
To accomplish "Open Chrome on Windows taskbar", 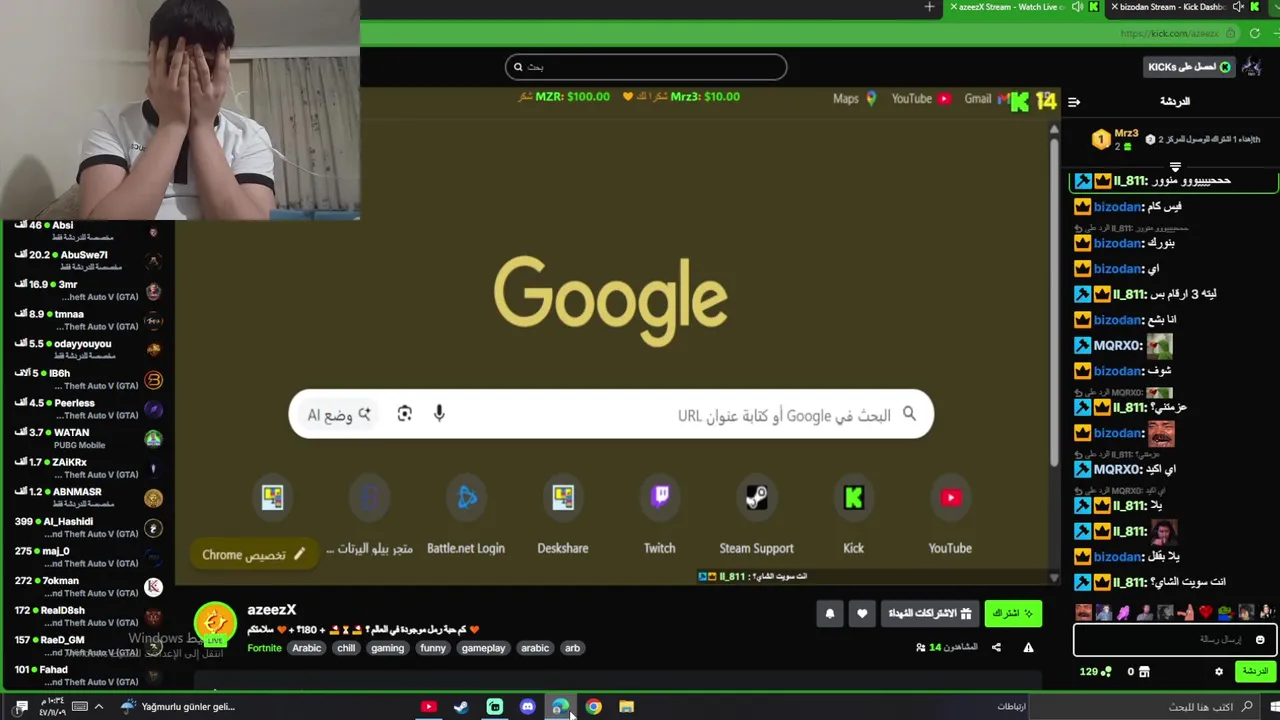I will (593, 706).
